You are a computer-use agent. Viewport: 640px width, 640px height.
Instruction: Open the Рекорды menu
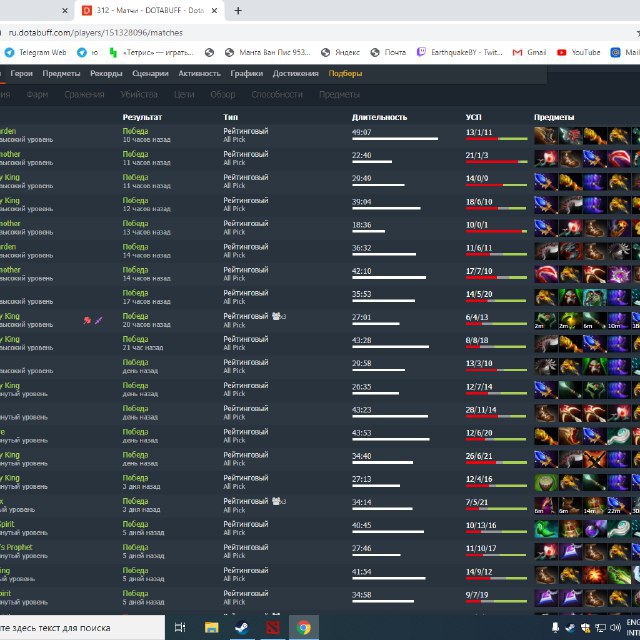(106, 73)
